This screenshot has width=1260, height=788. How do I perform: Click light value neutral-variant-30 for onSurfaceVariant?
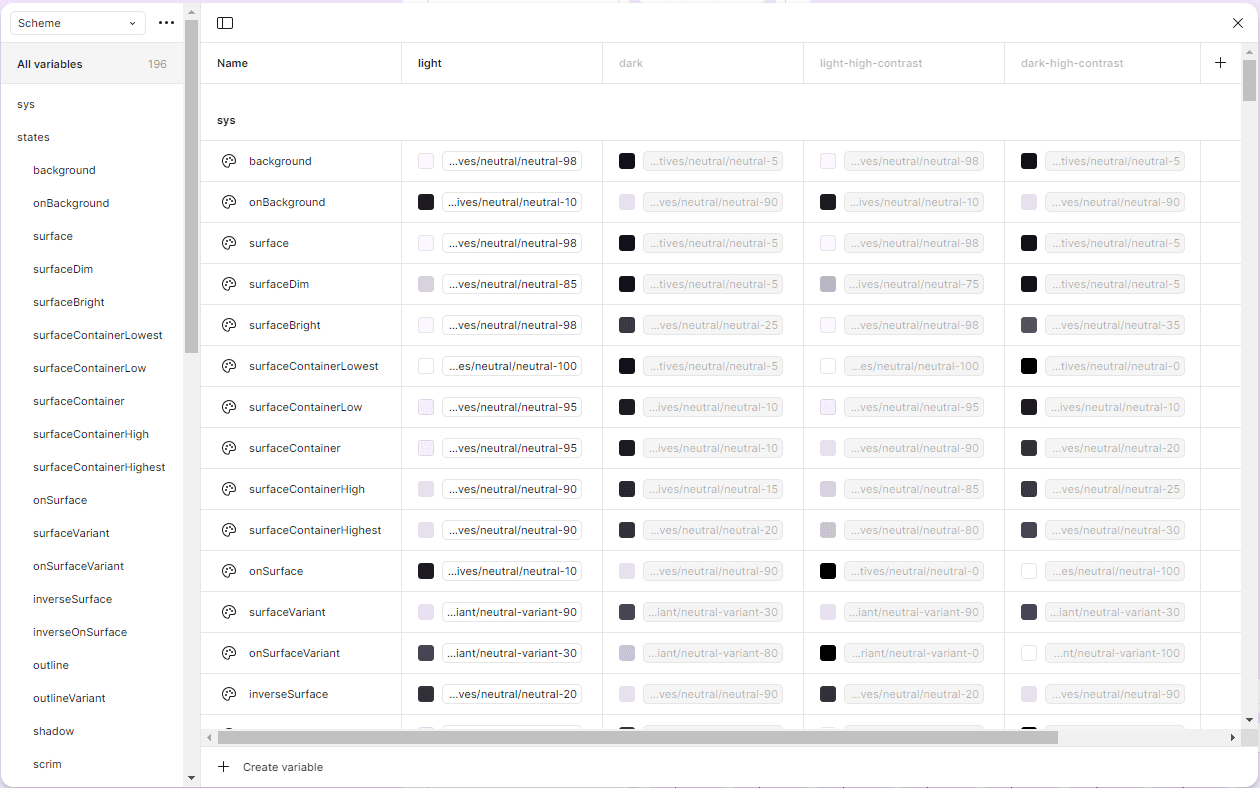pos(512,653)
